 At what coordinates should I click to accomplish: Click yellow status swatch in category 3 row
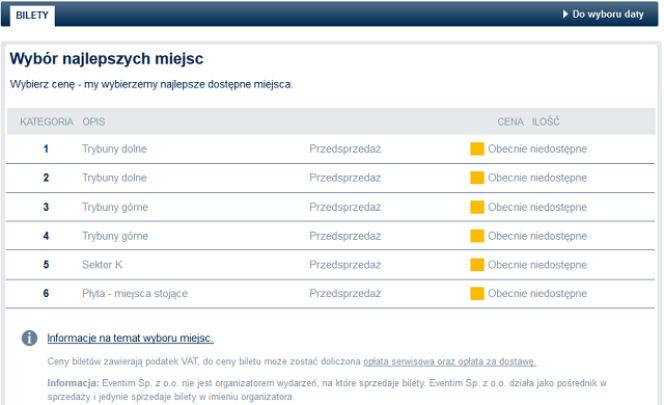[477, 207]
